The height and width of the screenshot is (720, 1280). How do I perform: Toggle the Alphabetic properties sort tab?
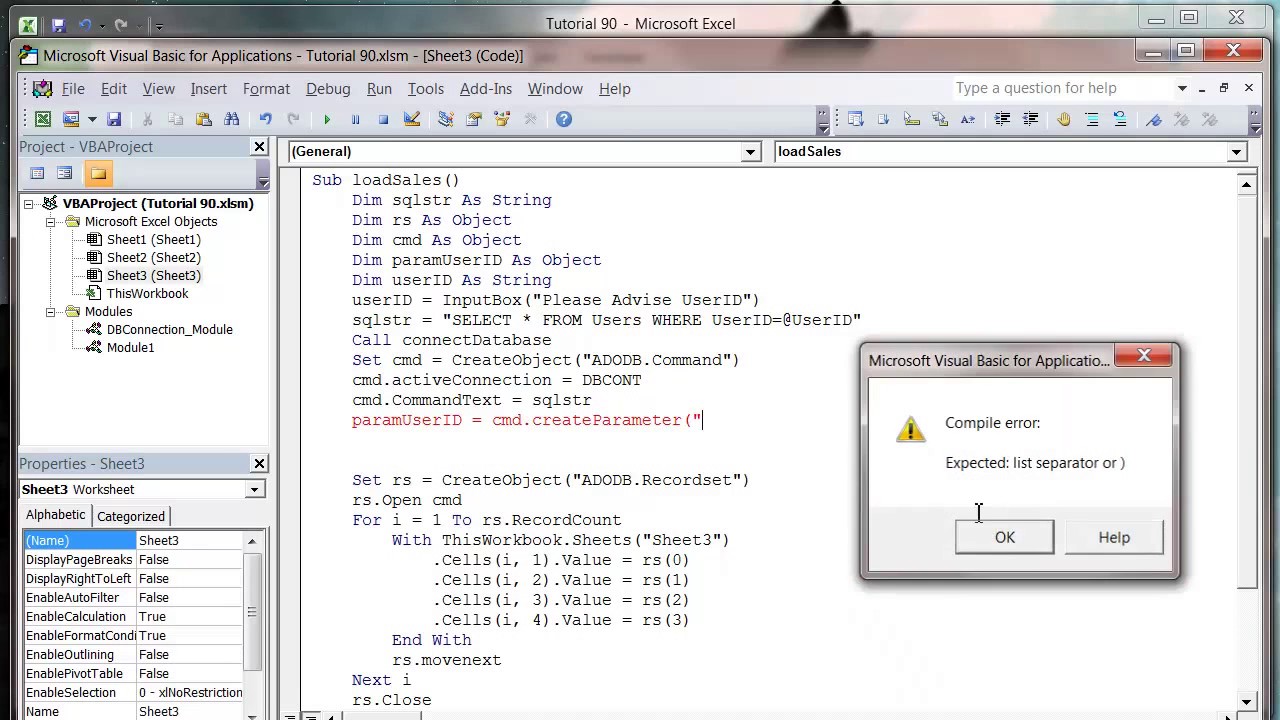coord(55,515)
